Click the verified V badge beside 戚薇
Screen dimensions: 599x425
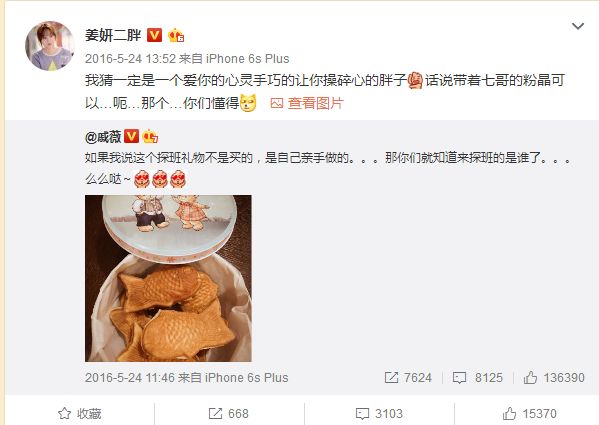pos(131,136)
